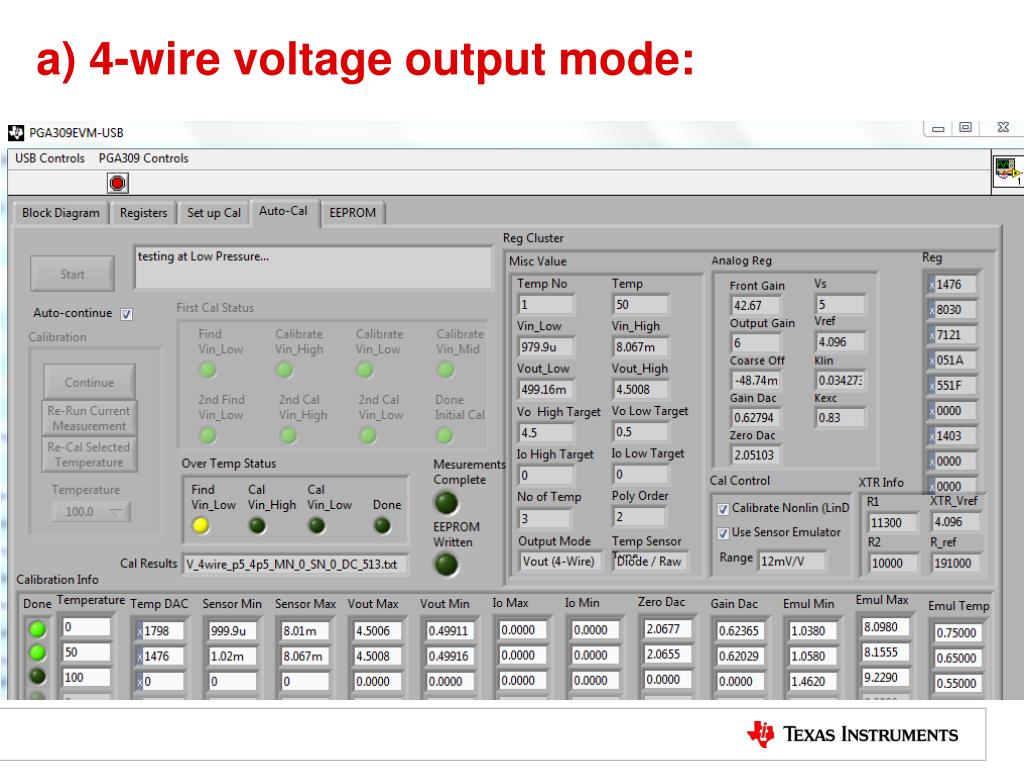
Task: Open the USB Controls menu
Action: [50, 158]
